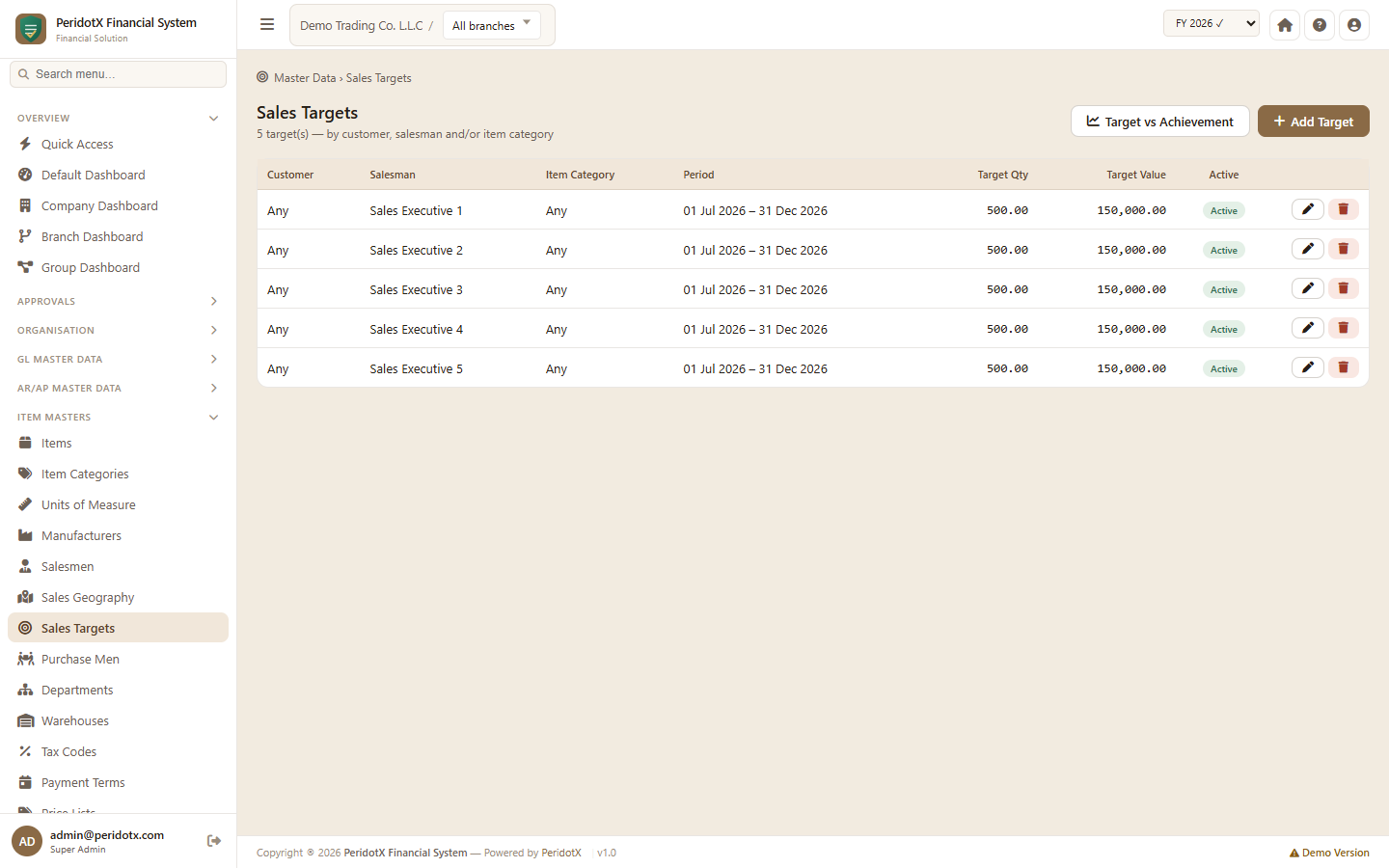Select Sales Geography menu item
Viewport: 1389px width, 868px height.
coord(118,598)
